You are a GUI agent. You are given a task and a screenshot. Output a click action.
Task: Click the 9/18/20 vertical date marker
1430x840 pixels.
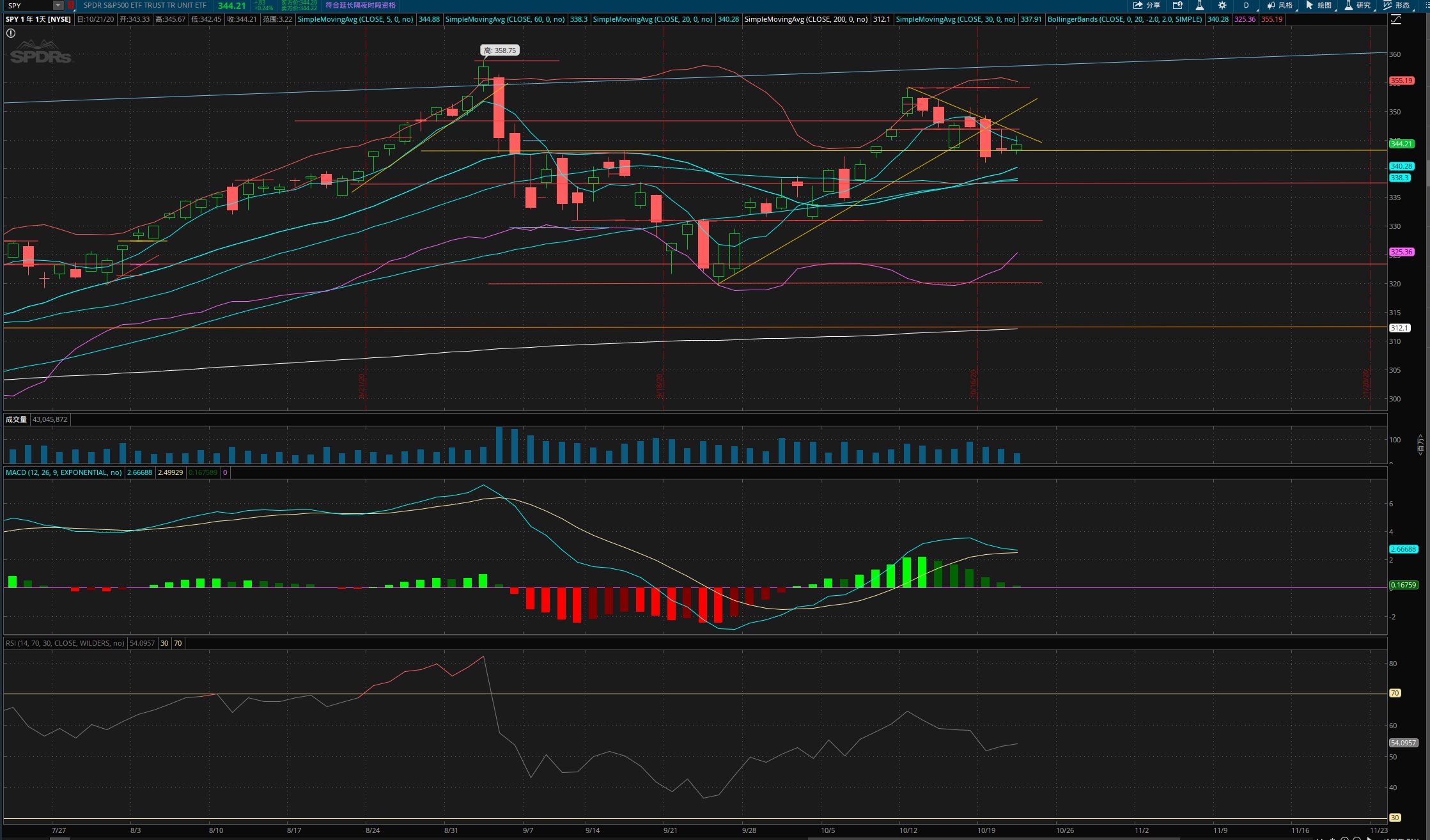pyautogui.click(x=660, y=386)
